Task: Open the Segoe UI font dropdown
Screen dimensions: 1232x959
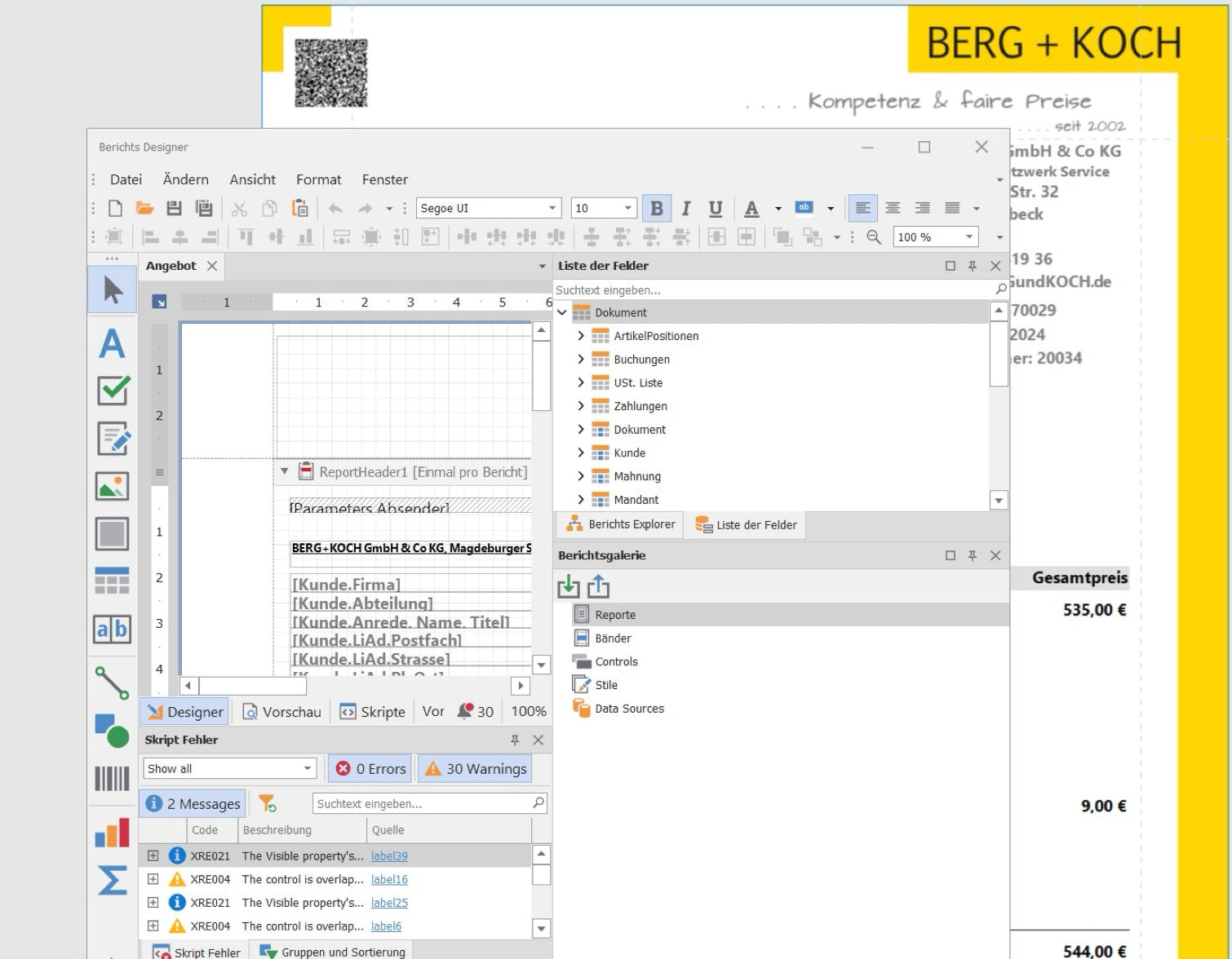Action: tap(552, 208)
